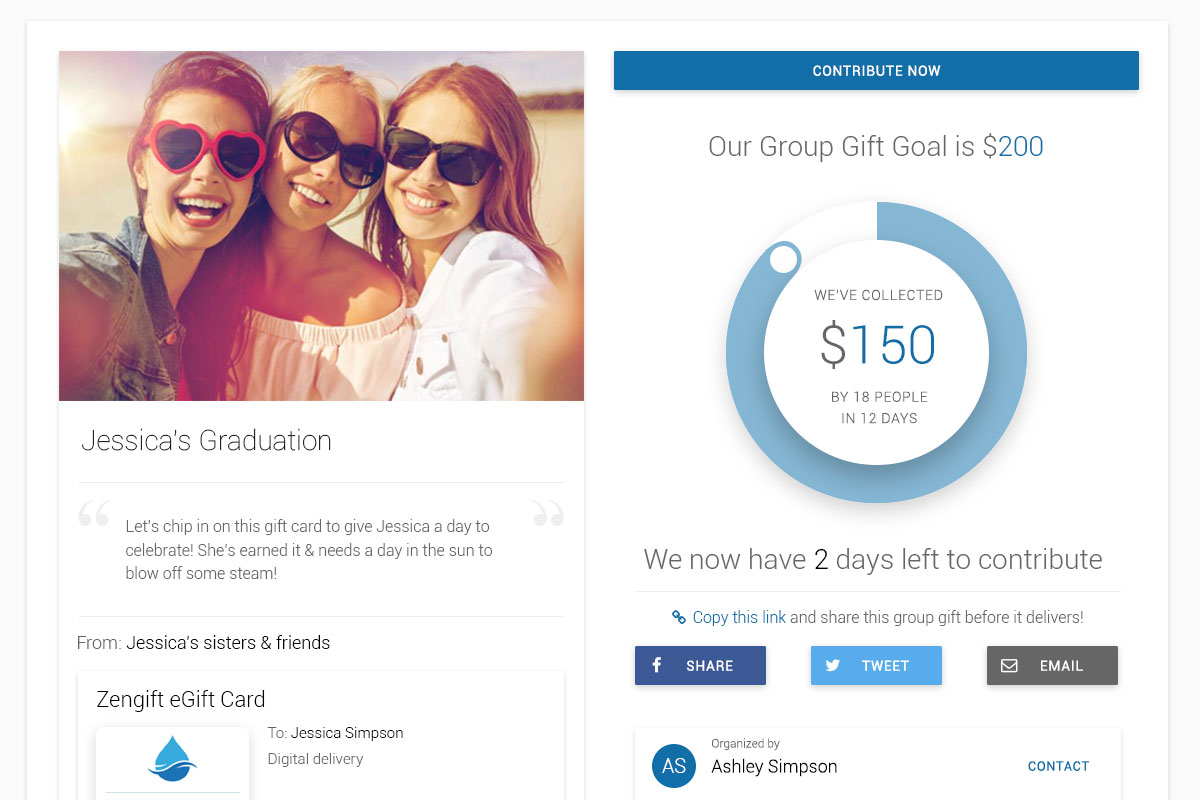1200x800 pixels.
Task: Open the three friends selfie photo
Action: point(321,226)
